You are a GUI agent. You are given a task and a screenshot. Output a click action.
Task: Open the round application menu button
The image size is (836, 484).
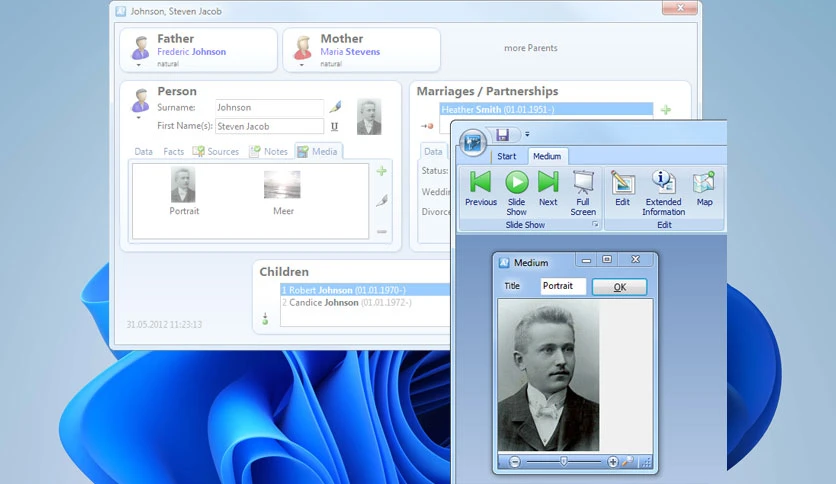point(472,142)
